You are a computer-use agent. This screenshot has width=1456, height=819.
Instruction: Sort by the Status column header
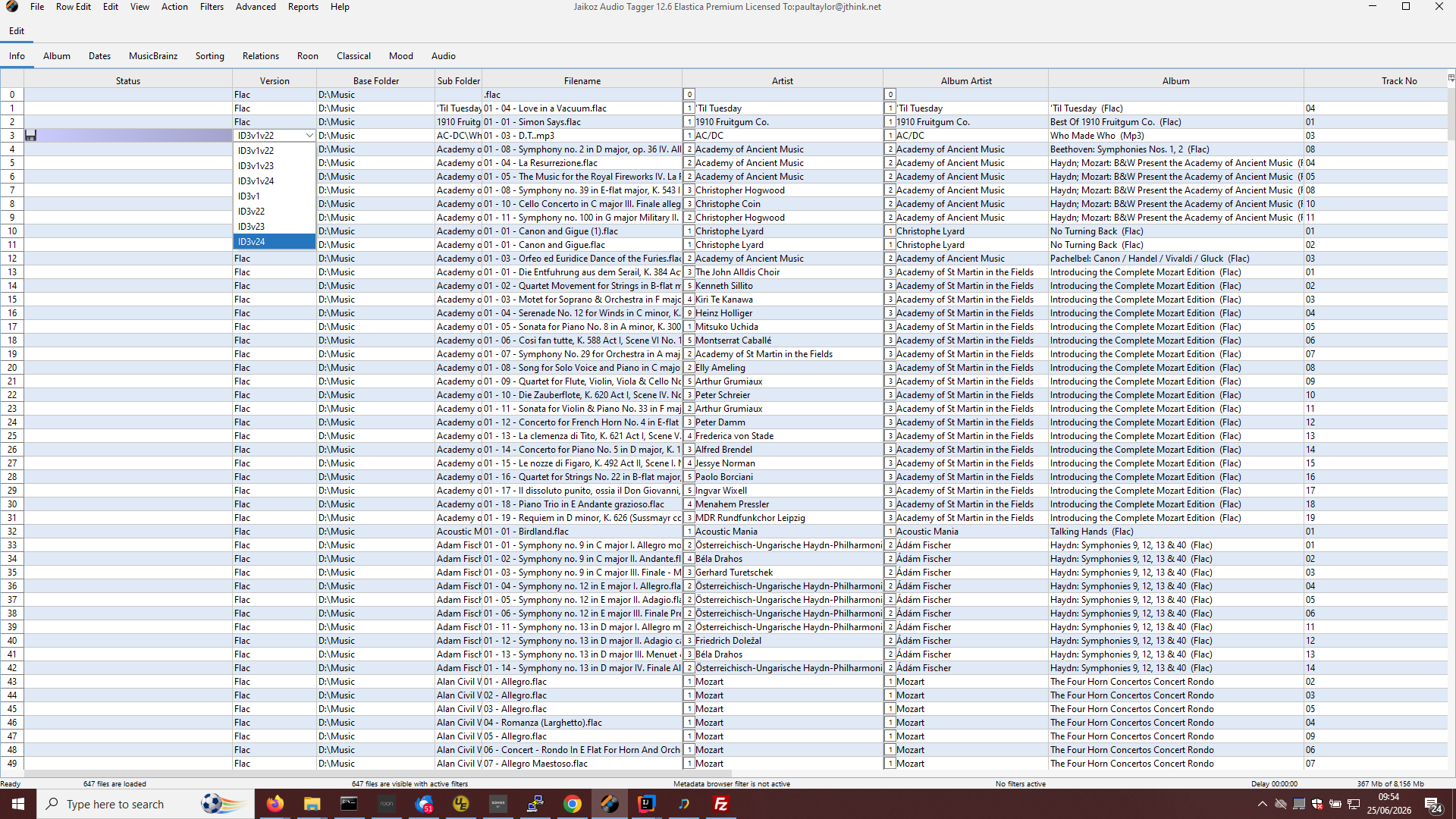(x=128, y=81)
